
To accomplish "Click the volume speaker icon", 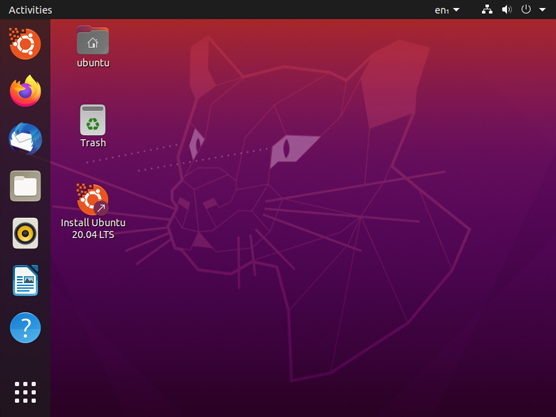I will 506,10.
